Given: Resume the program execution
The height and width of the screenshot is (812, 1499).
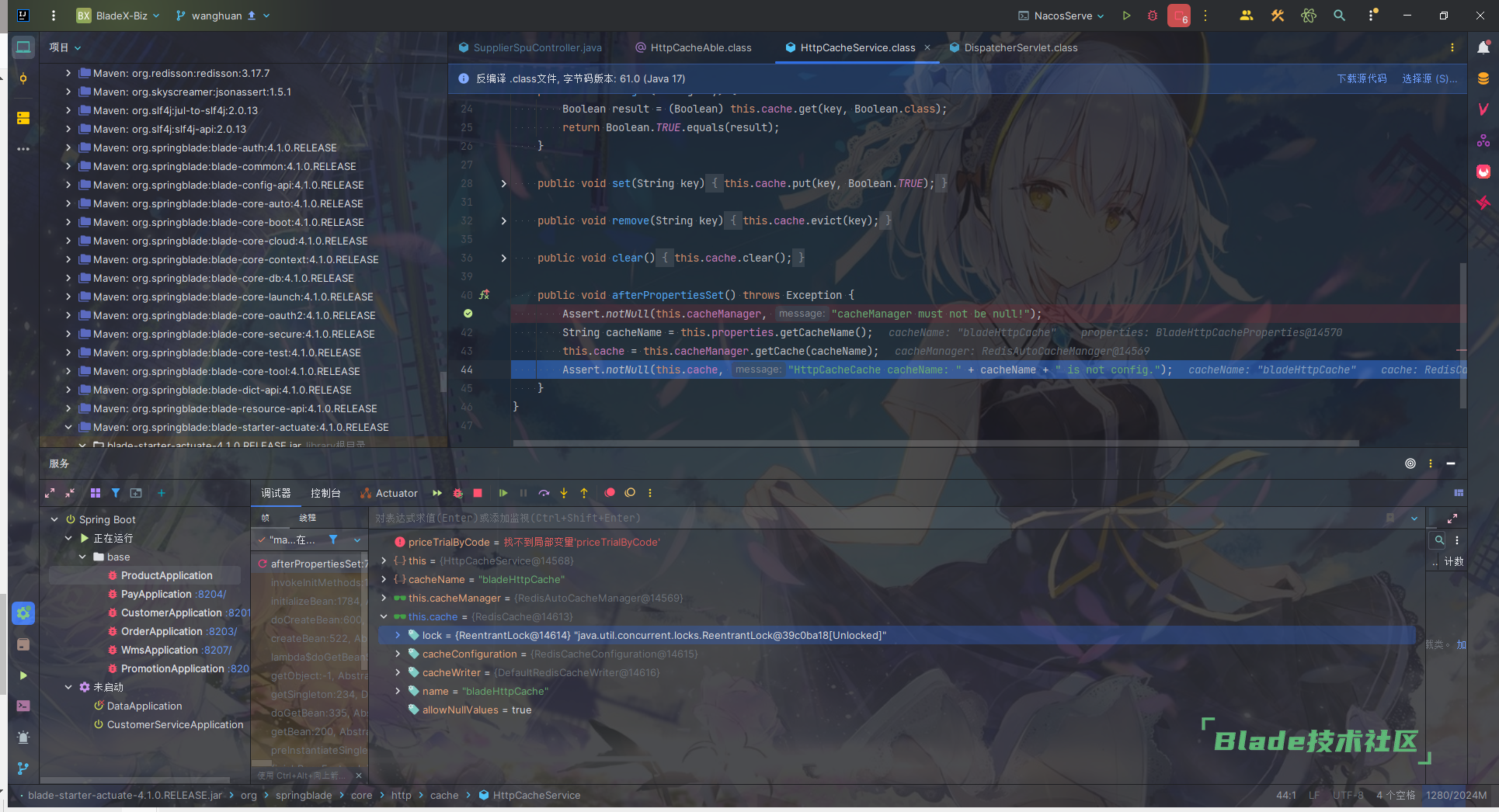Looking at the screenshot, I should tap(503, 493).
